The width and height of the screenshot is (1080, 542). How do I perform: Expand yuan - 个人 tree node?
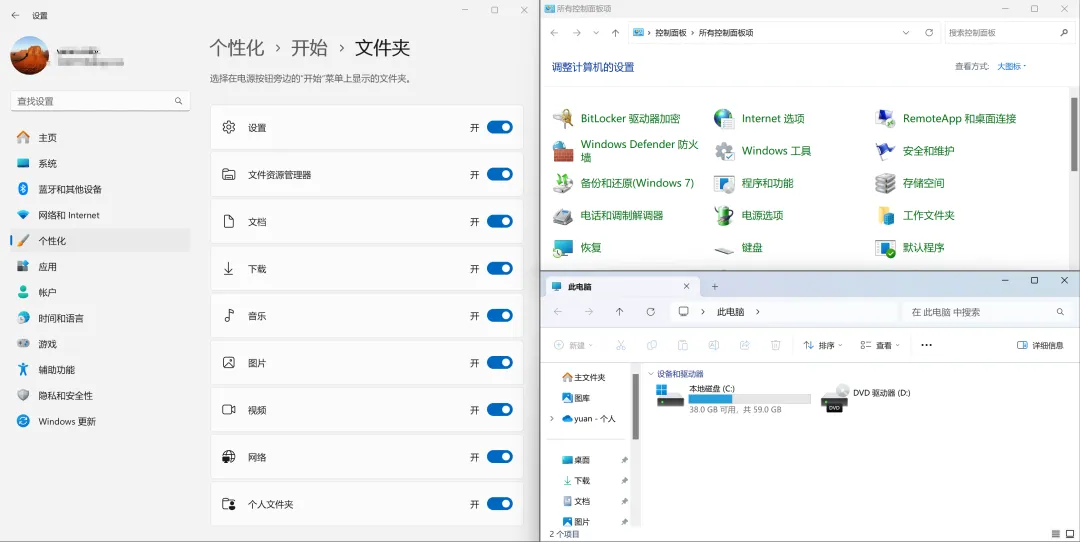552,418
